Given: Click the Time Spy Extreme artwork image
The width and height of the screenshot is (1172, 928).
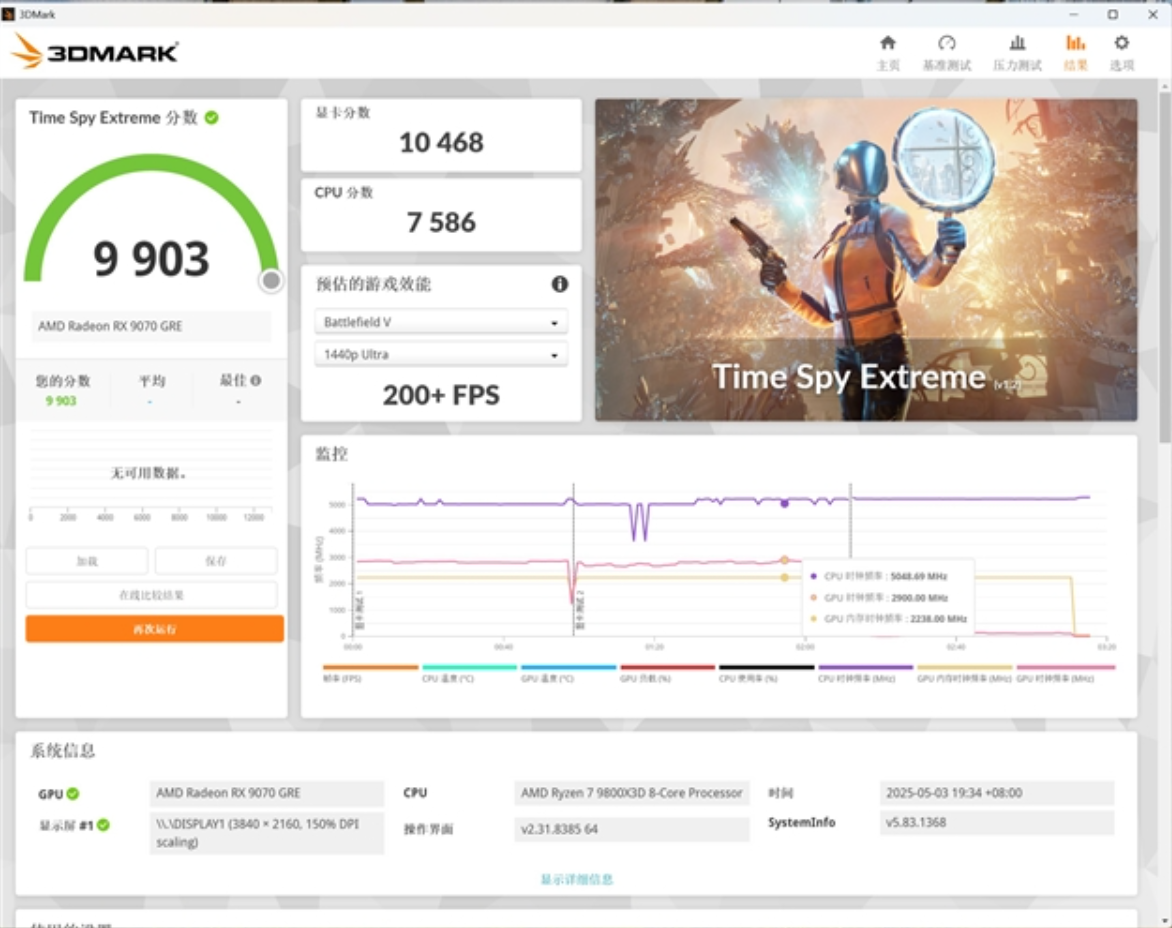Looking at the screenshot, I should pos(866,259).
